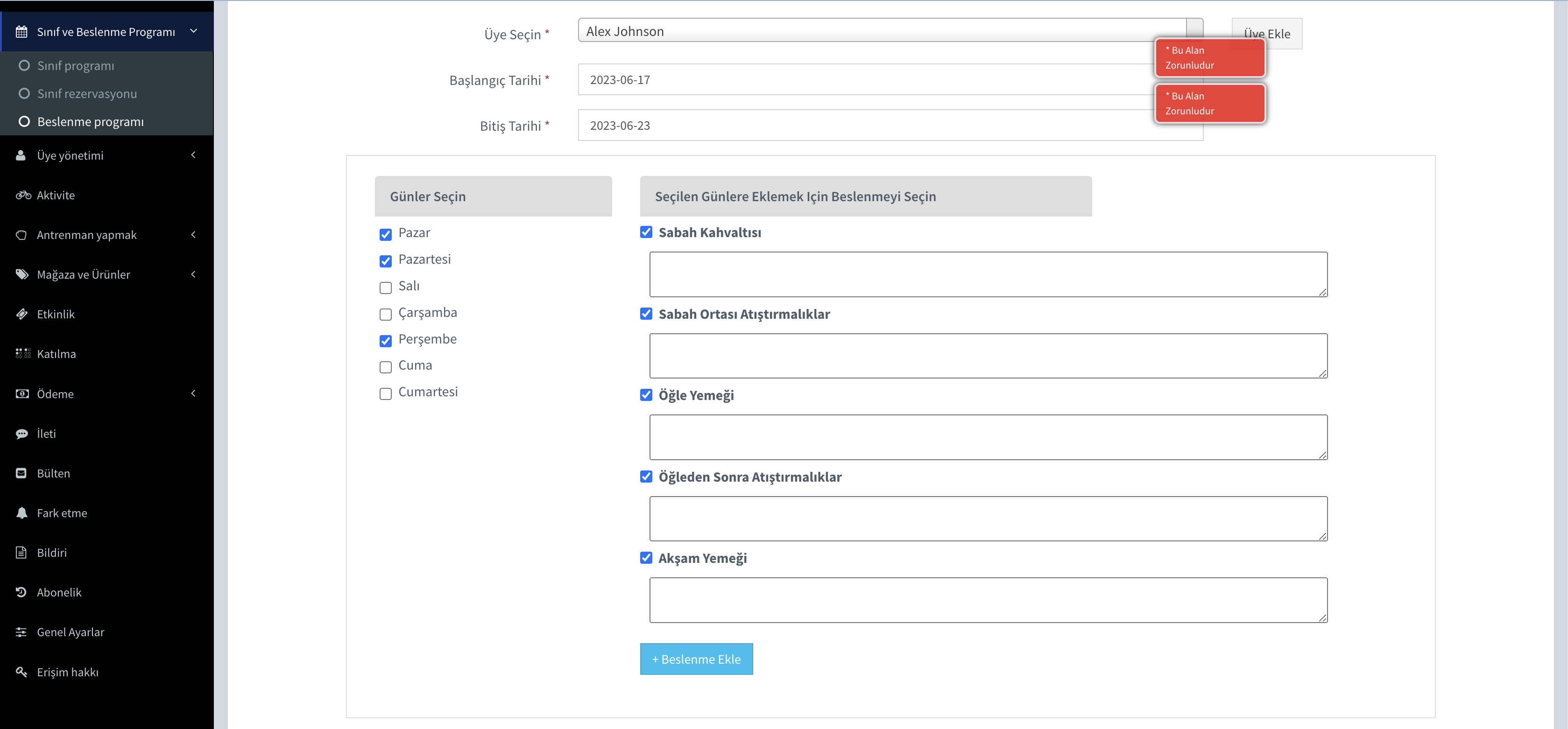Collapse the Sınıf ve Beslenme Programı chevron
The image size is (1568, 729).
[194, 31]
